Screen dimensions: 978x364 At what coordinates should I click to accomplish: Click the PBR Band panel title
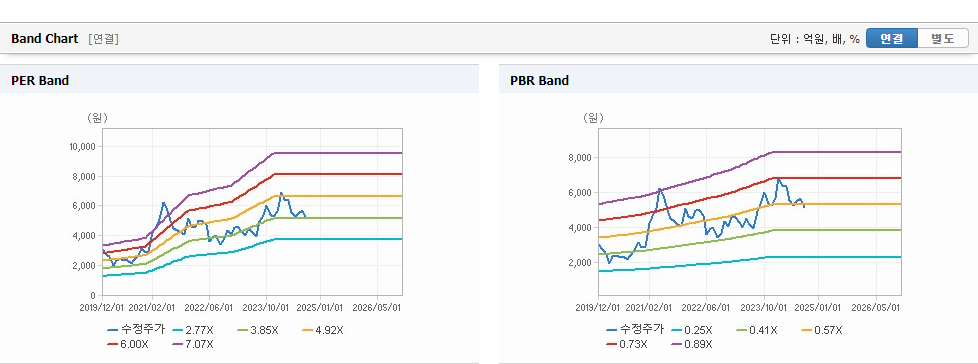(x=540, y=80)
